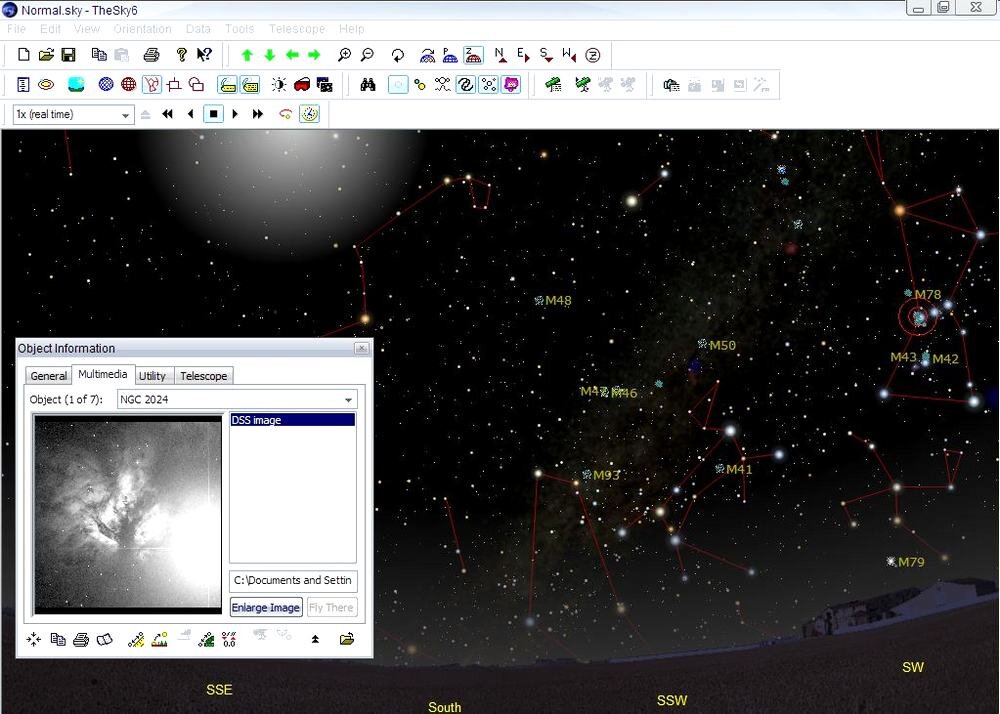The image size is (1000, 714).
Task: Click the Enlarge Image button
Action: click(x=265, y=608)
